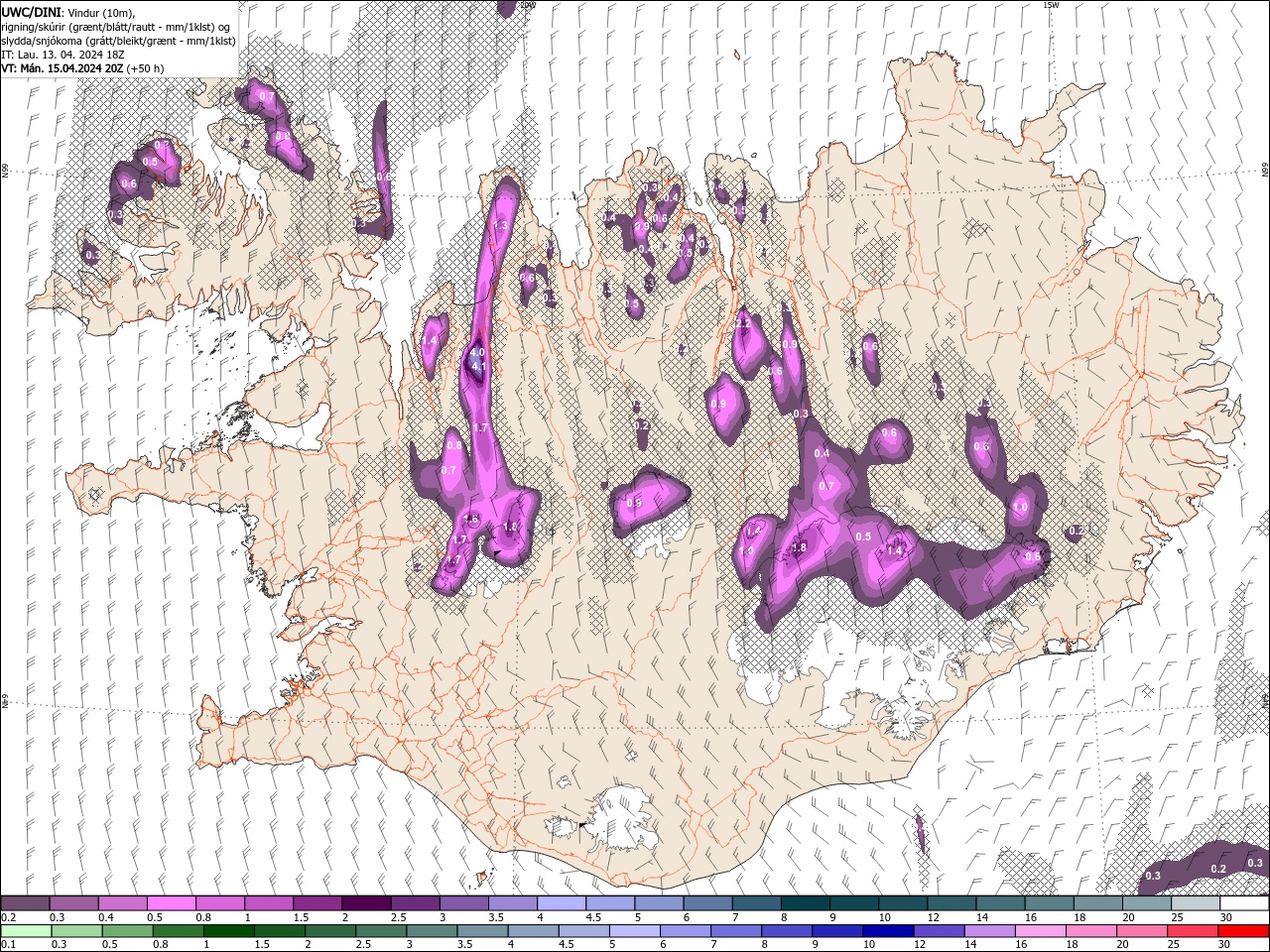Pick the medium green legend swatch labeled 0.8
1270x952 pixels.
[x=179, y=931]
